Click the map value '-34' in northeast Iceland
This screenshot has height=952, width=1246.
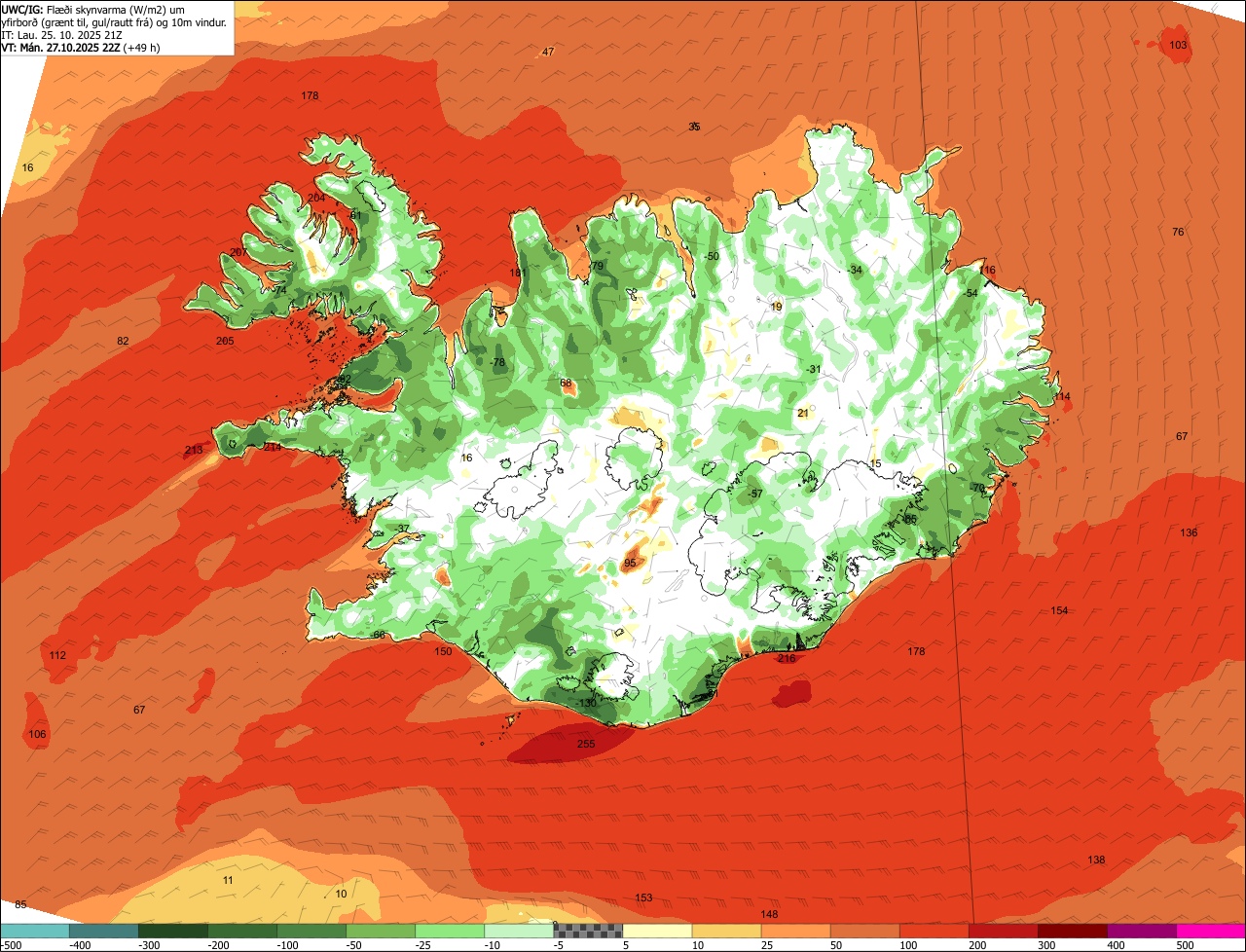click(855, 270)
